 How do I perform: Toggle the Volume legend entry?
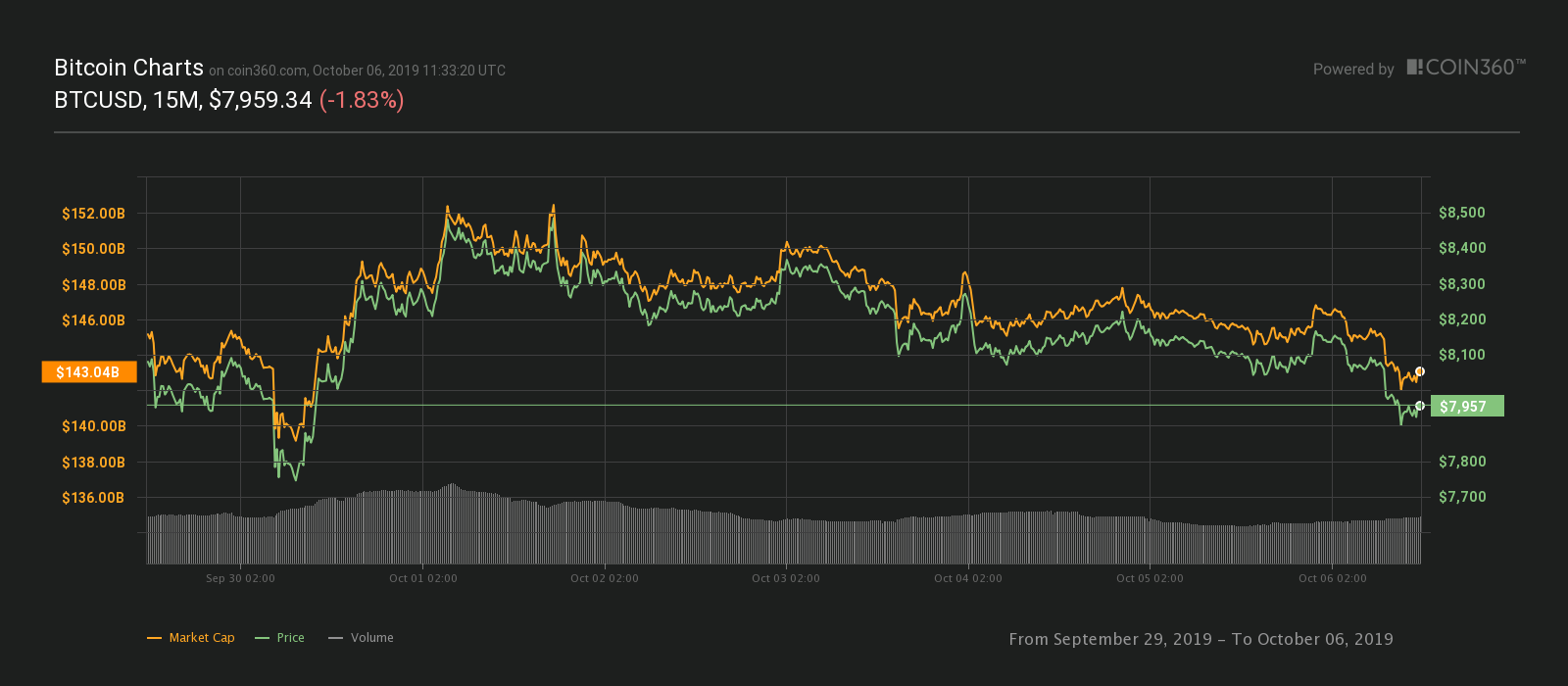tap(362, 638)
